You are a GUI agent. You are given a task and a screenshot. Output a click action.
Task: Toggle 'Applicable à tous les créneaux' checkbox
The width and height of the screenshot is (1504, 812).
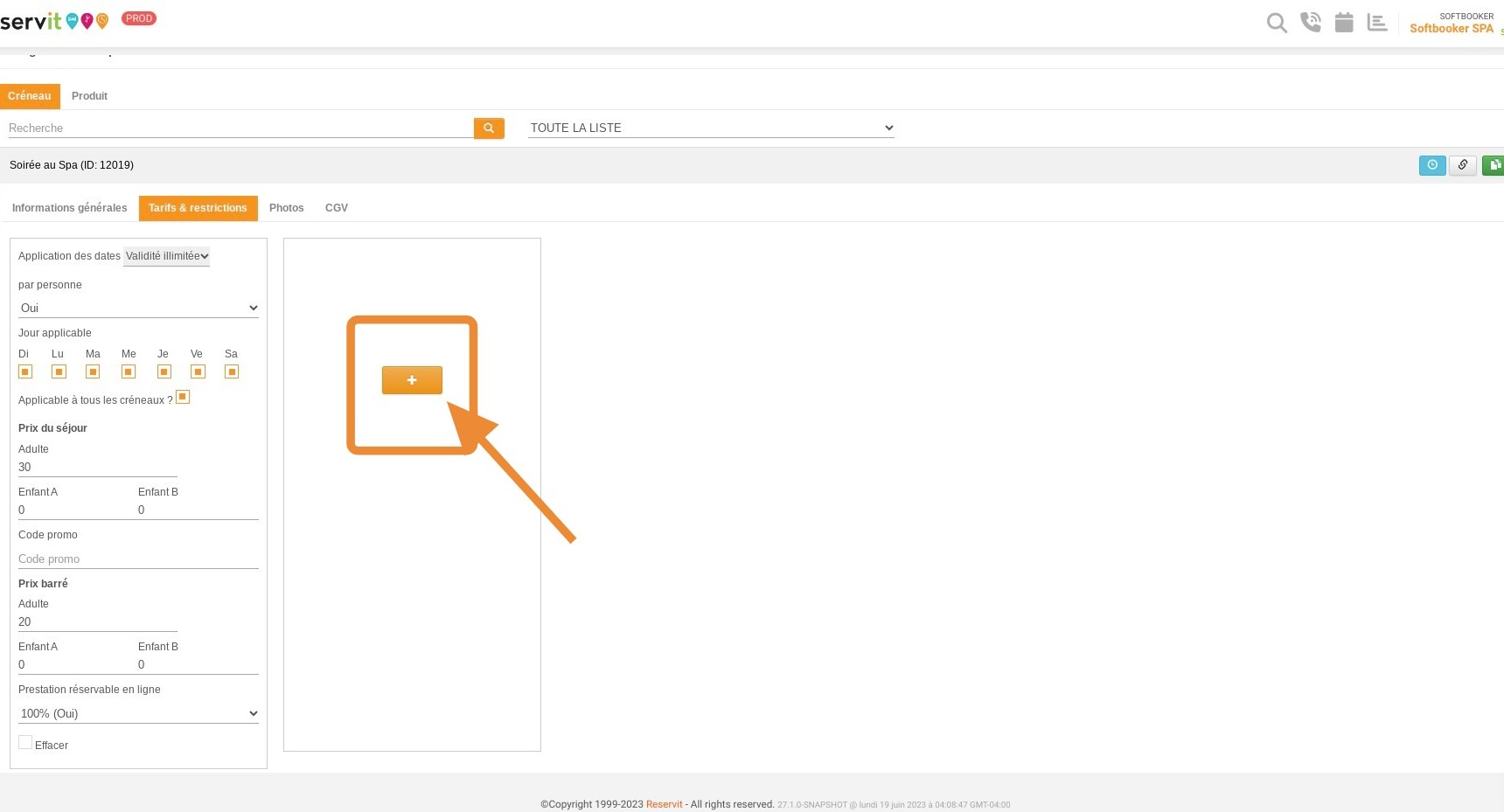tap(183, 397)
